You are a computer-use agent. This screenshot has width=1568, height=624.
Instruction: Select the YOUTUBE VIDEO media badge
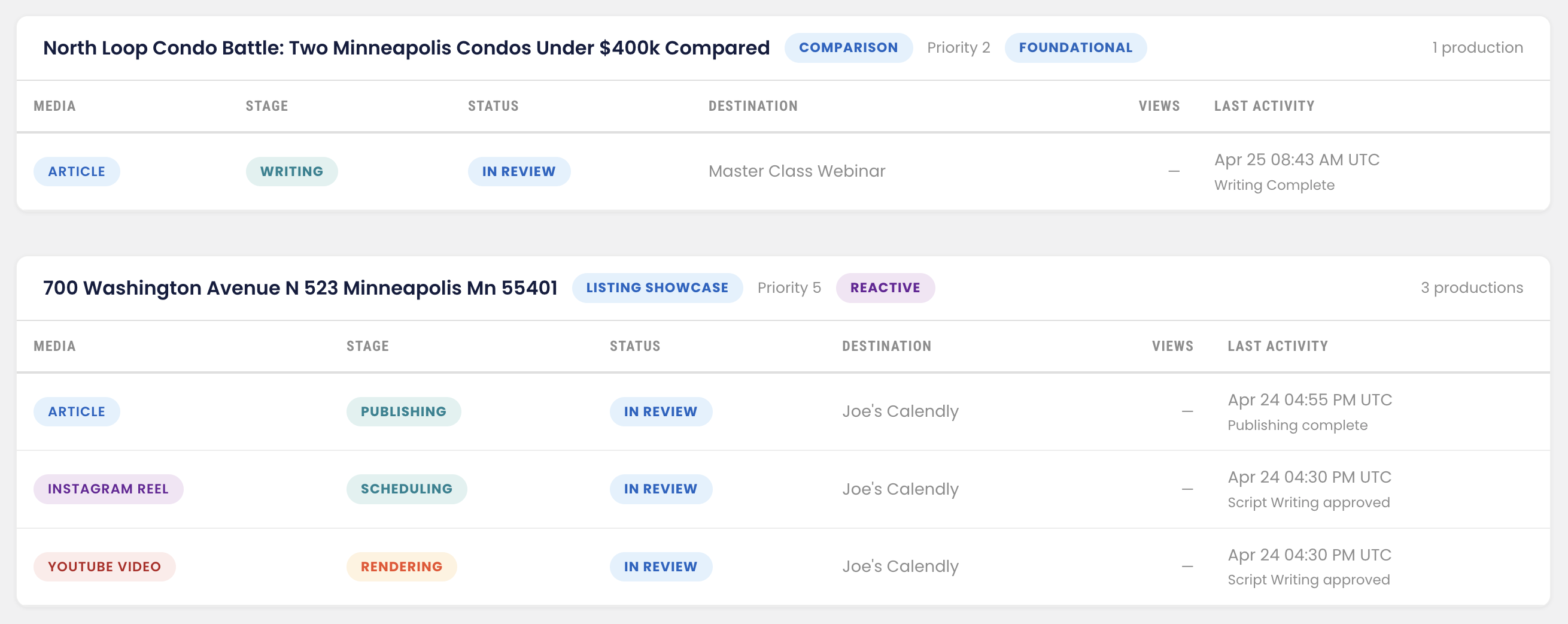click(104, 567)
